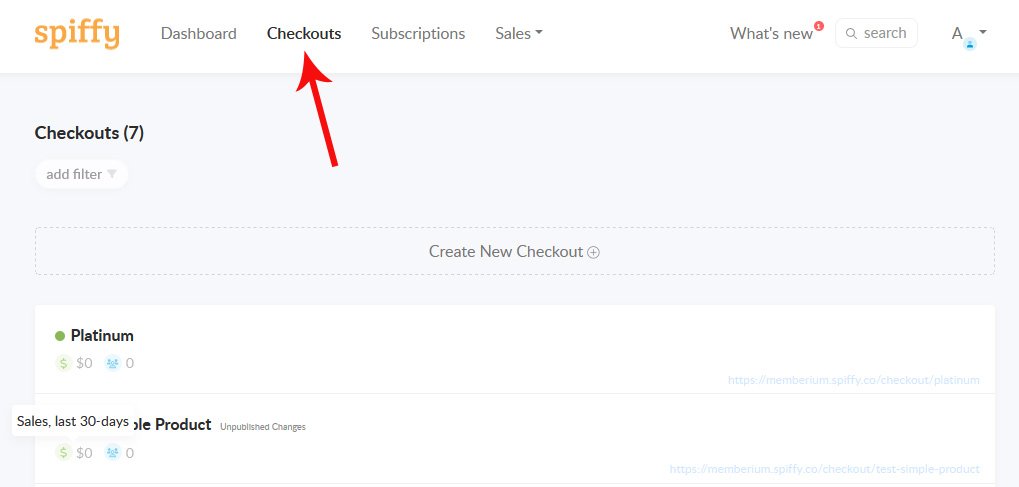
Task: Click the What's new notification badge
Action: pos(819,26)
